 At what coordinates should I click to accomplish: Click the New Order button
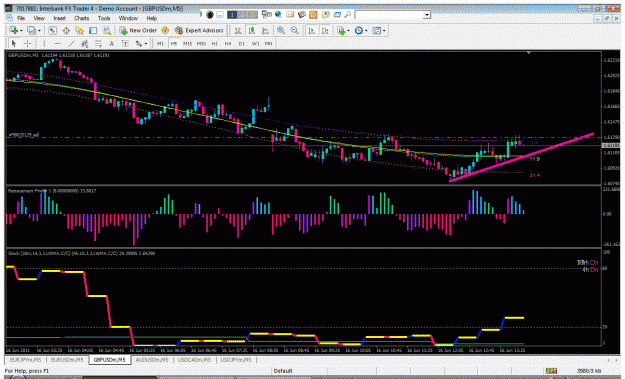click(x=138, y=30)
